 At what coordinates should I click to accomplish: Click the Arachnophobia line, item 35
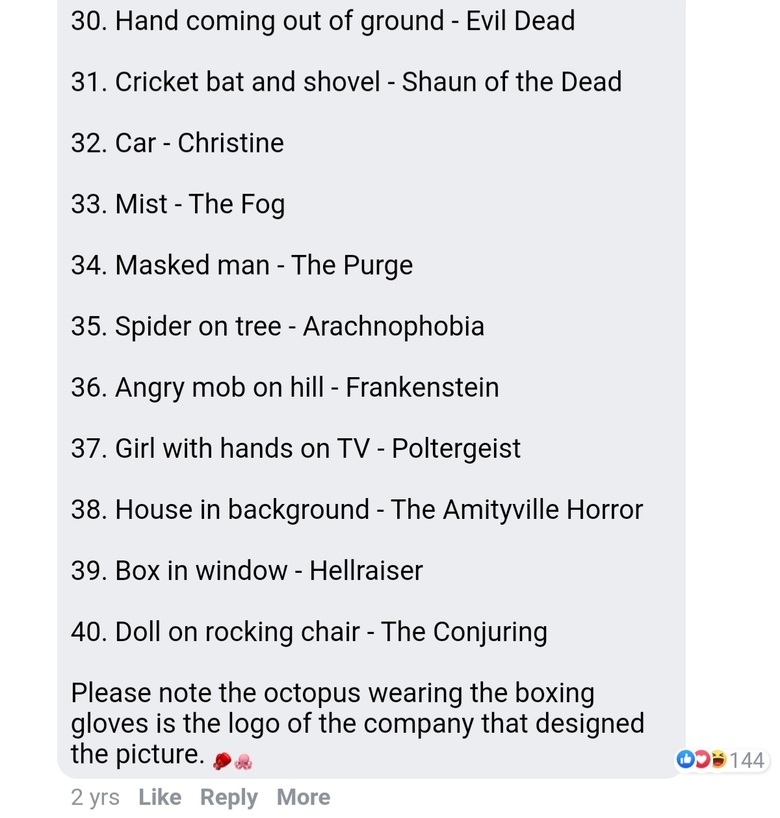click(277, 326)
